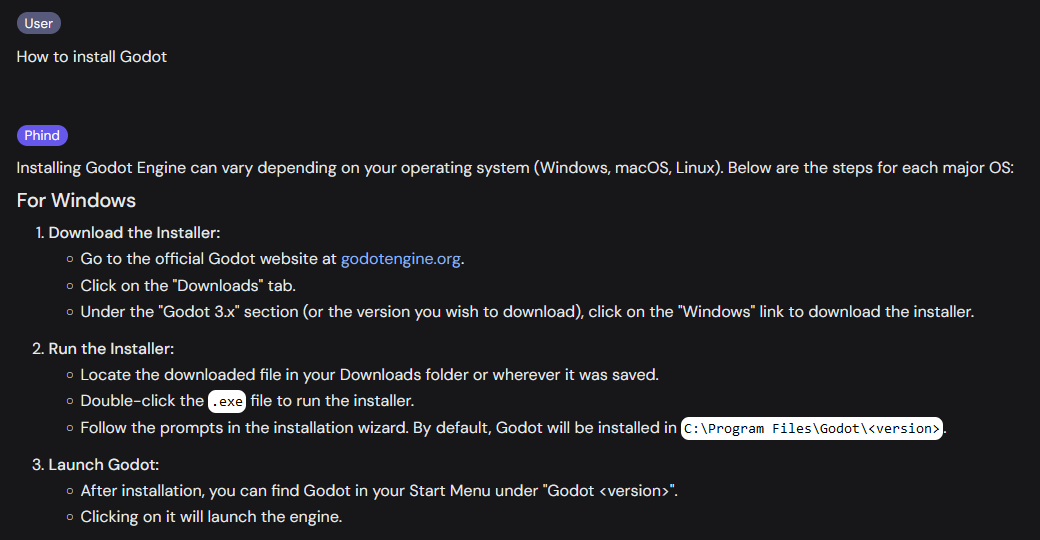
Task: Click the "Run the Installer:" step title
Action: pyautogui.click(x=111, y=349)
